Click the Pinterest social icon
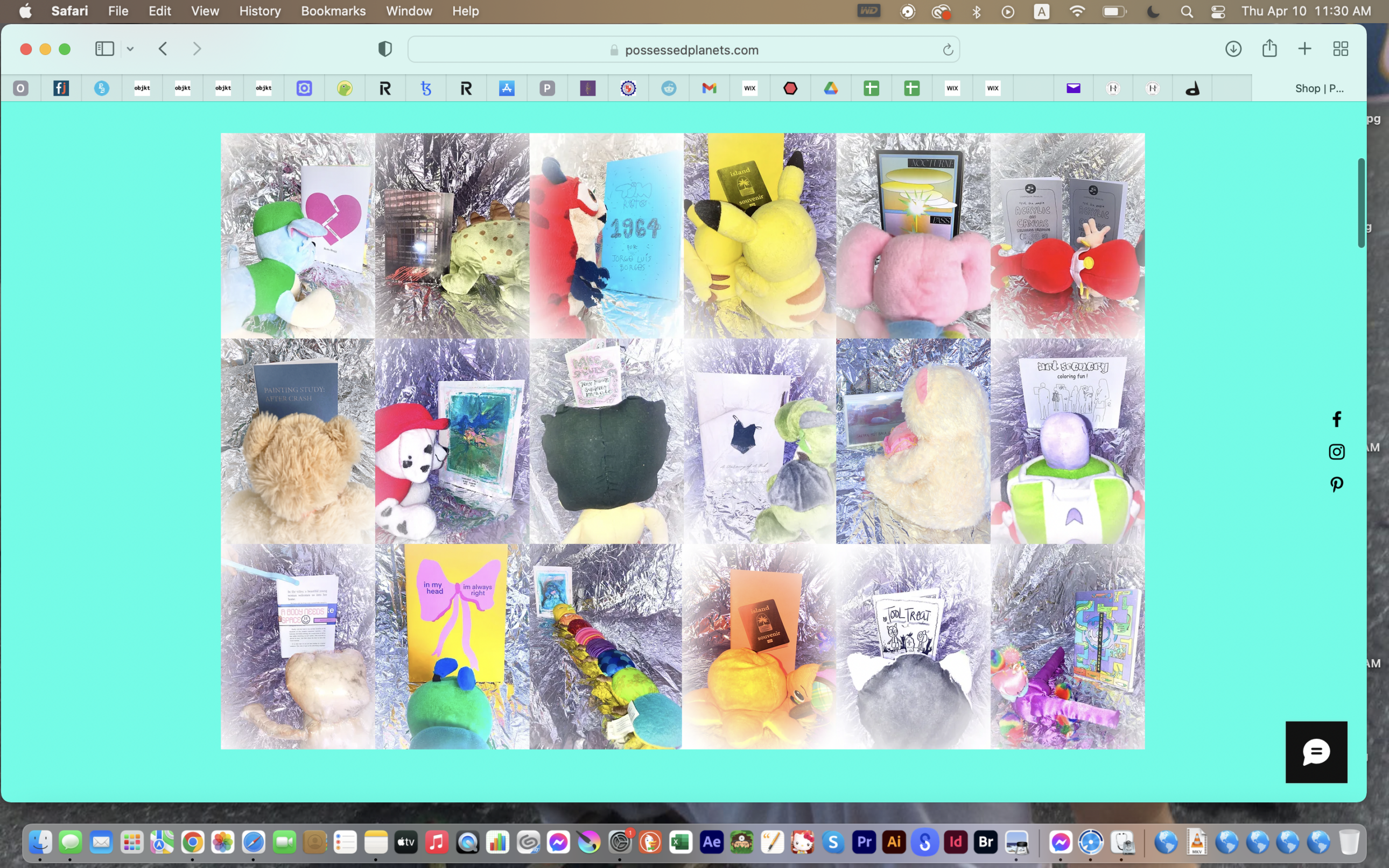This screenshot has height=868, width=1389. coord(1336,484)
